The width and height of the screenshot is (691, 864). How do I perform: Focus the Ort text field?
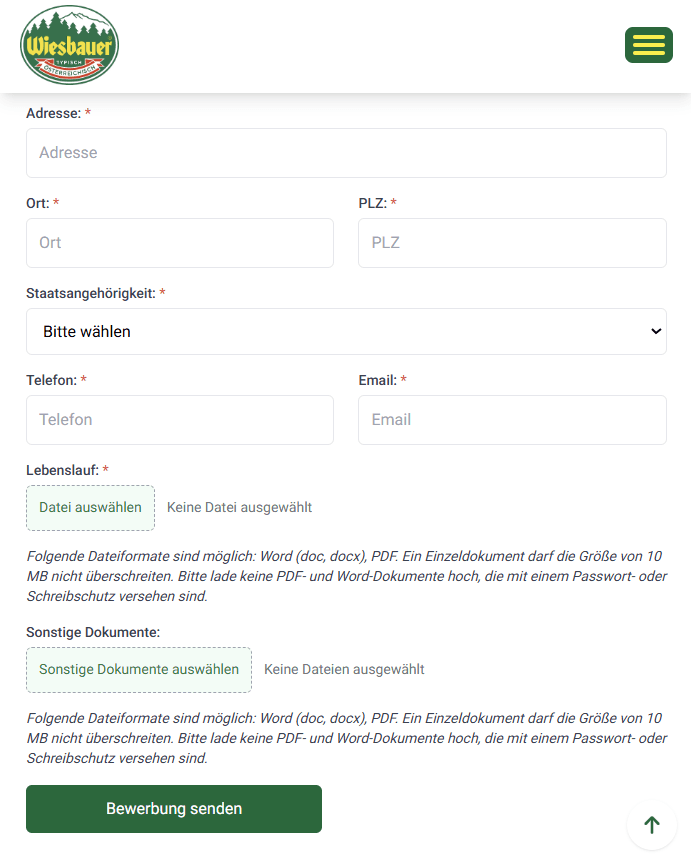180,242
